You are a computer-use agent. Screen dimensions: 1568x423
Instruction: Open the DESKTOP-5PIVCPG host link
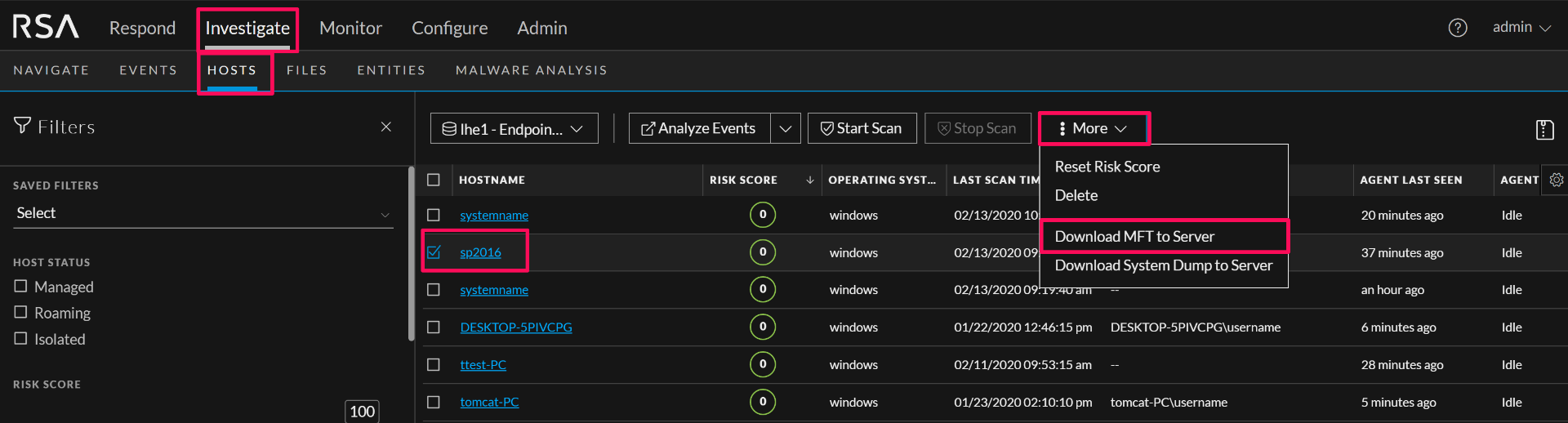tap(515, 327)
